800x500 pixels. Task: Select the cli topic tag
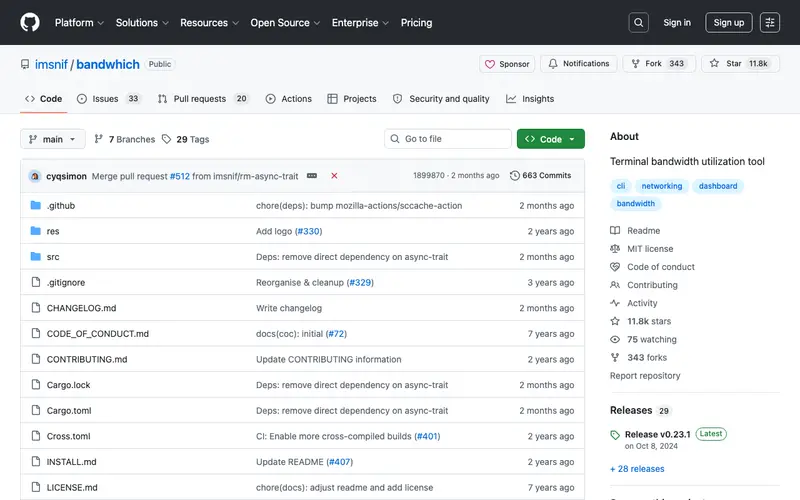pos(620,186)
